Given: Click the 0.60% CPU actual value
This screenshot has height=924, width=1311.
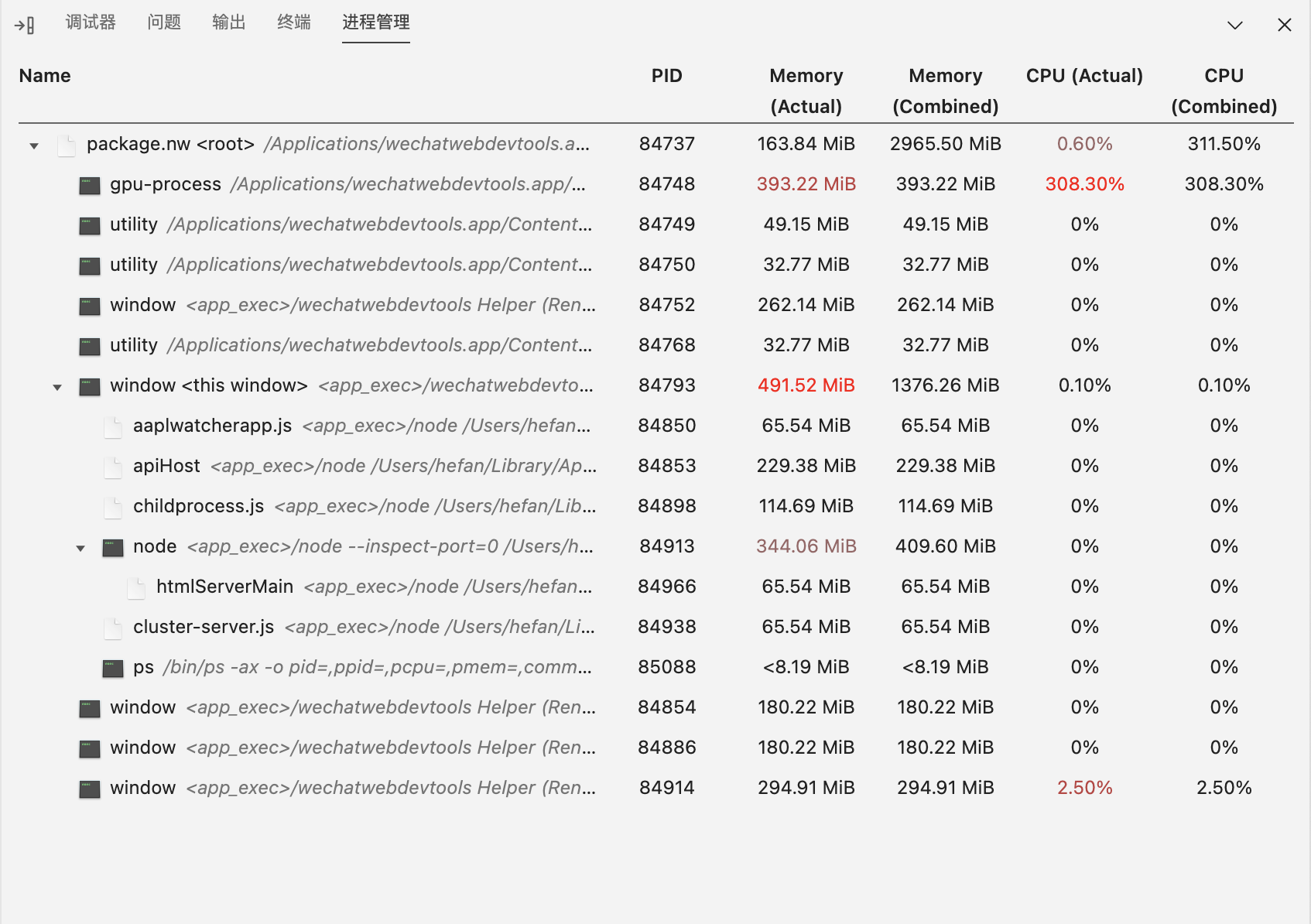Looking at the screenshot, I should point(1085,144).
